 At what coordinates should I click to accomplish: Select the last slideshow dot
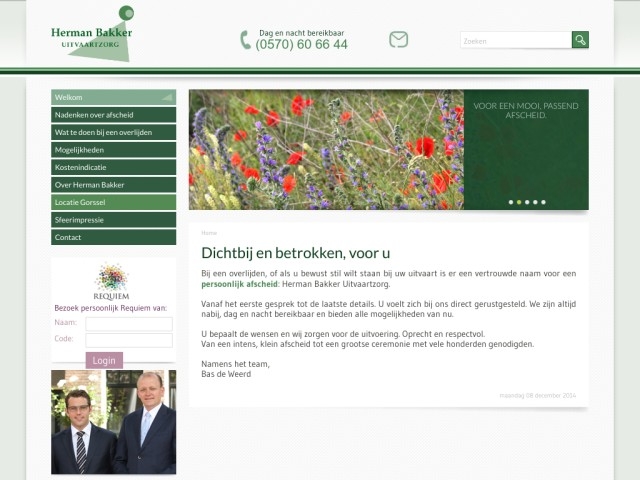[x=543, y=202]
